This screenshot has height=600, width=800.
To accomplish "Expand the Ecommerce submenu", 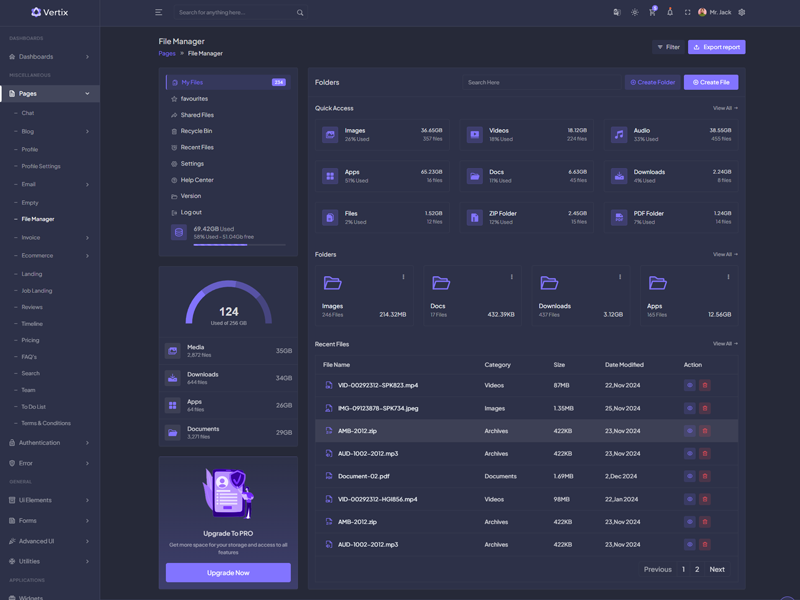I will [x=50, y=255].
